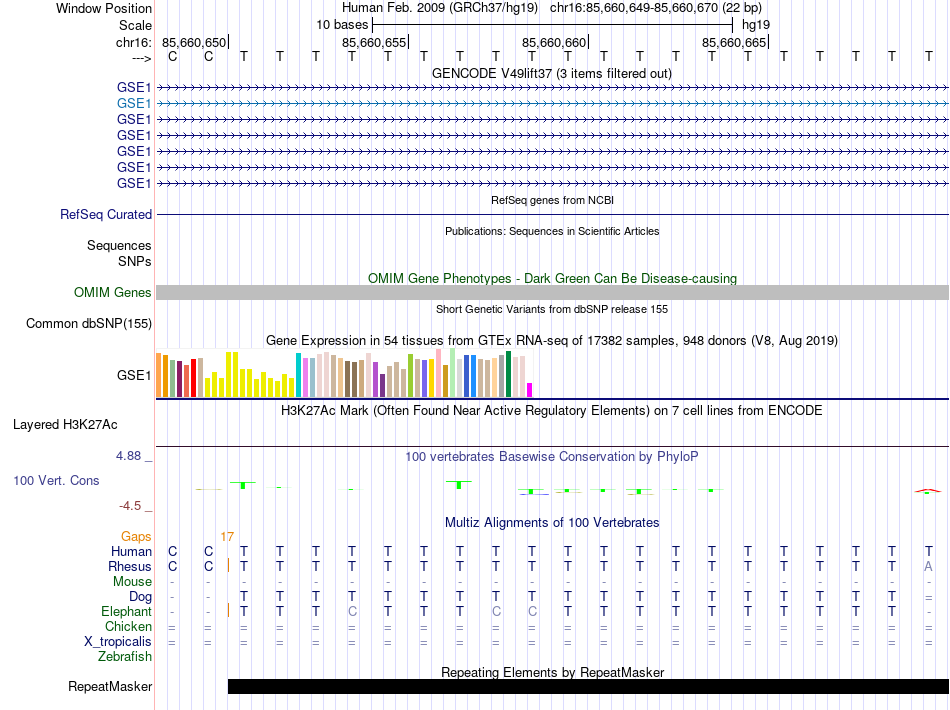This screenshot has height=710, width=950.
Task: Open the Common dbSNP(155) track label
Action: point(89,323)
